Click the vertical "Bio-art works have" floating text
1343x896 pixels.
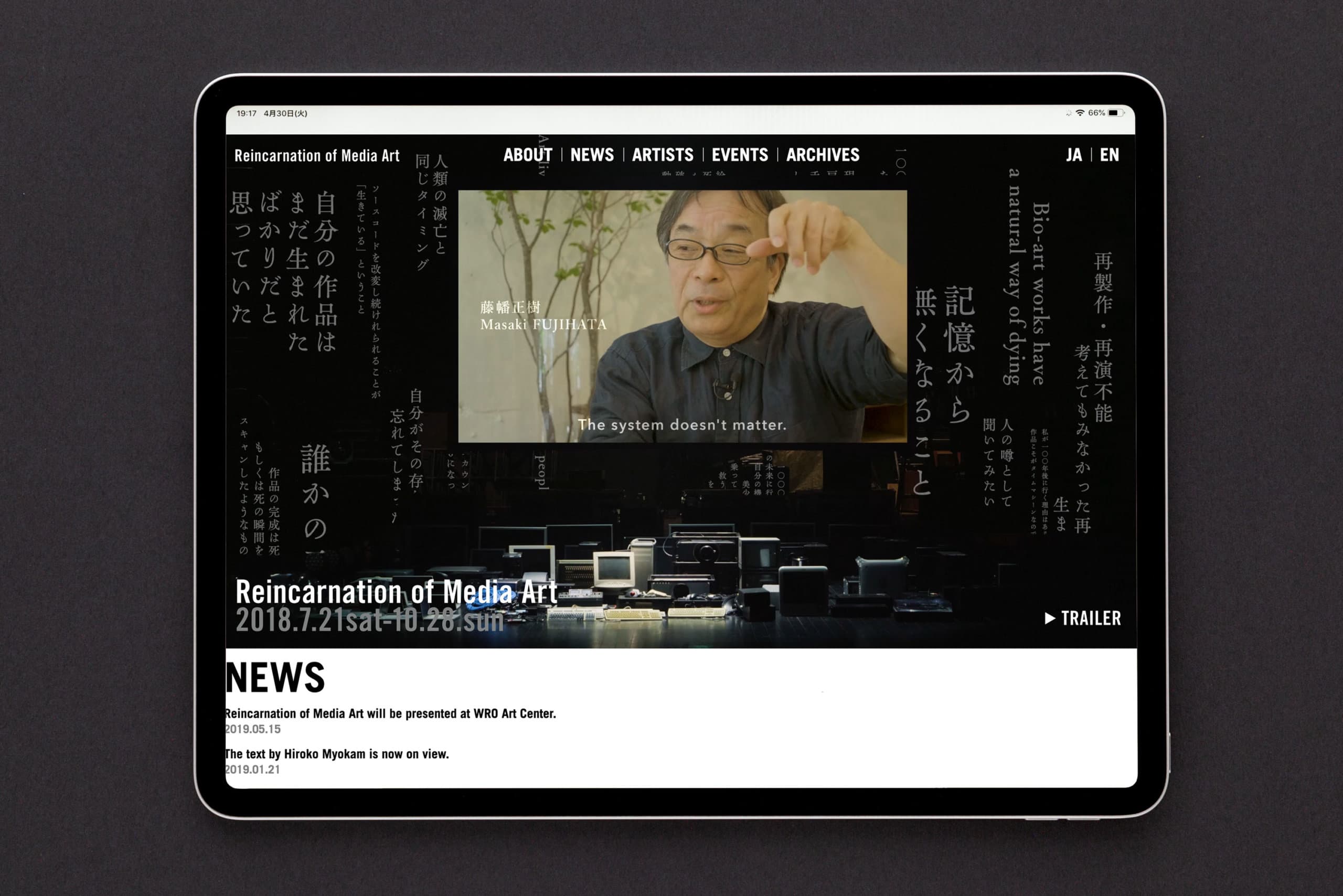[x=1040, y=293]
